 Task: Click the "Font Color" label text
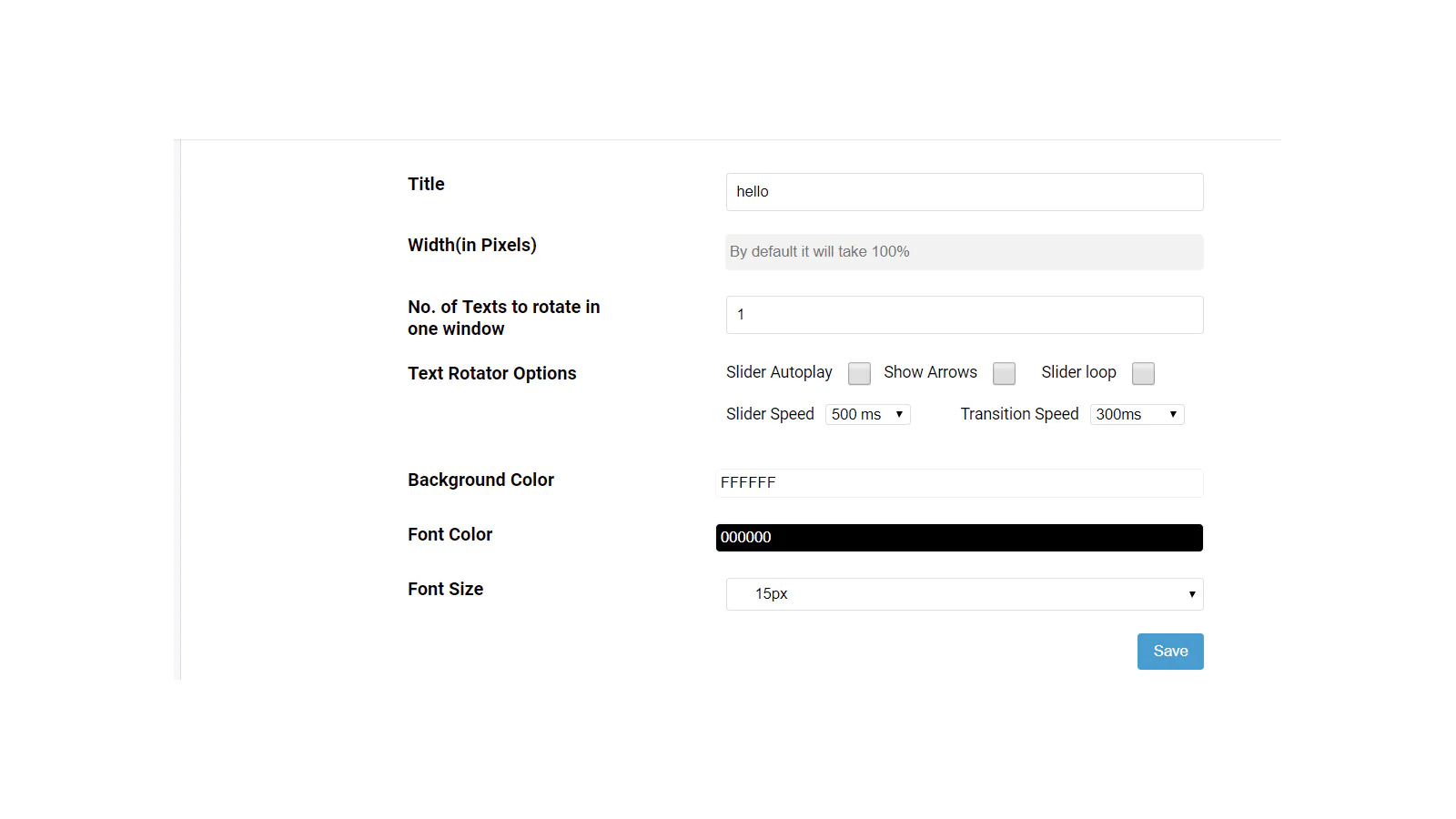(450, 534)
